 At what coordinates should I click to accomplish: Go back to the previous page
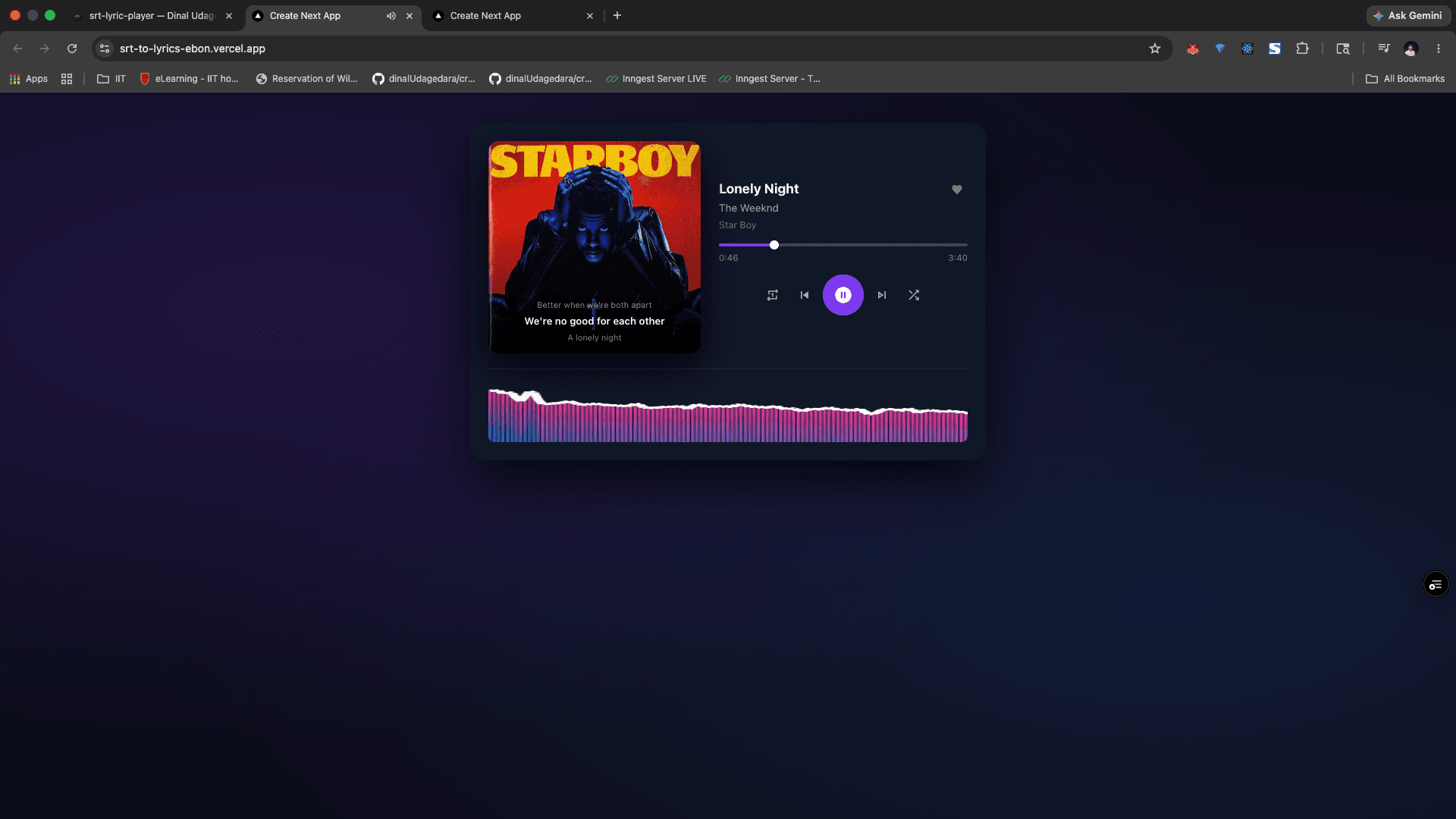[x=17, y=49]
